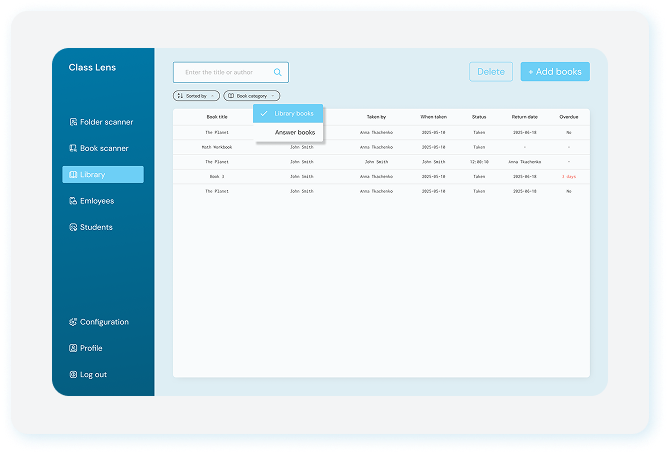The width and height of the screenshot is (668, 453).
Task: Open the Sorted by dropdown
Action: [x=196, y=96]
